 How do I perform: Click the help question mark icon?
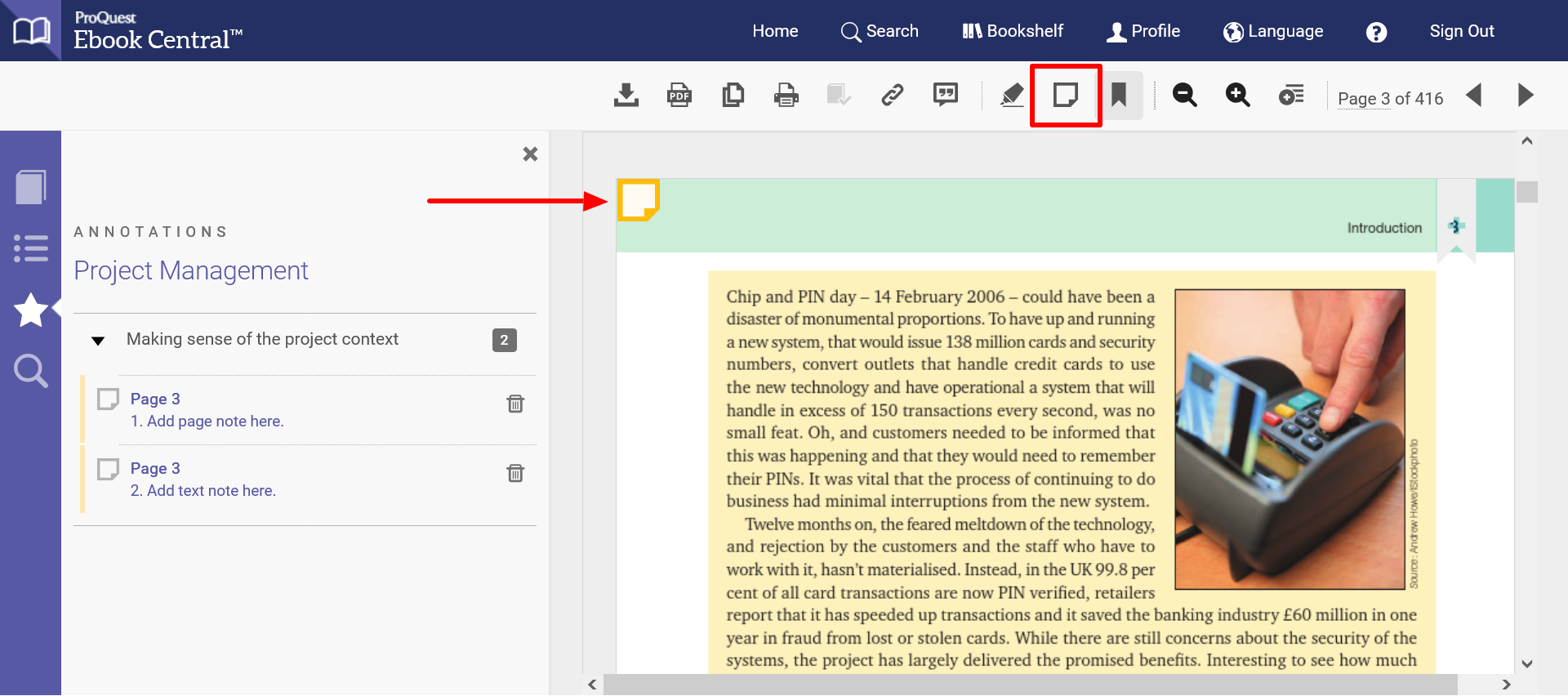1376,32
